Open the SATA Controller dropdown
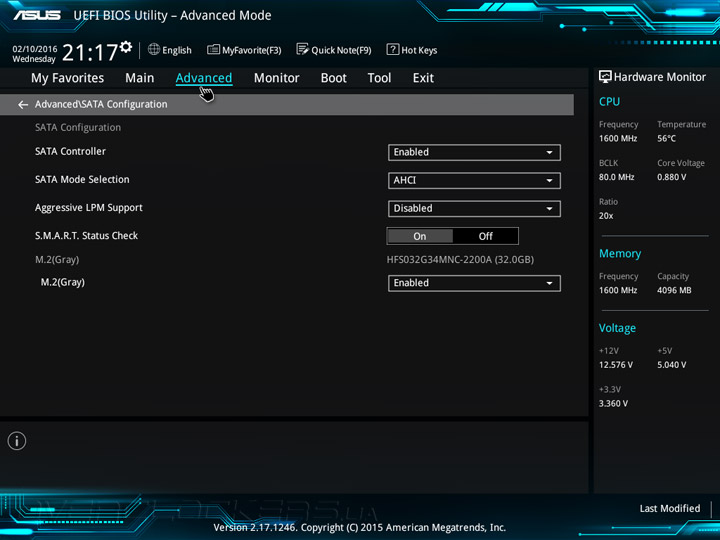Viewport: 720px width, 540px height. click(474, 152)
